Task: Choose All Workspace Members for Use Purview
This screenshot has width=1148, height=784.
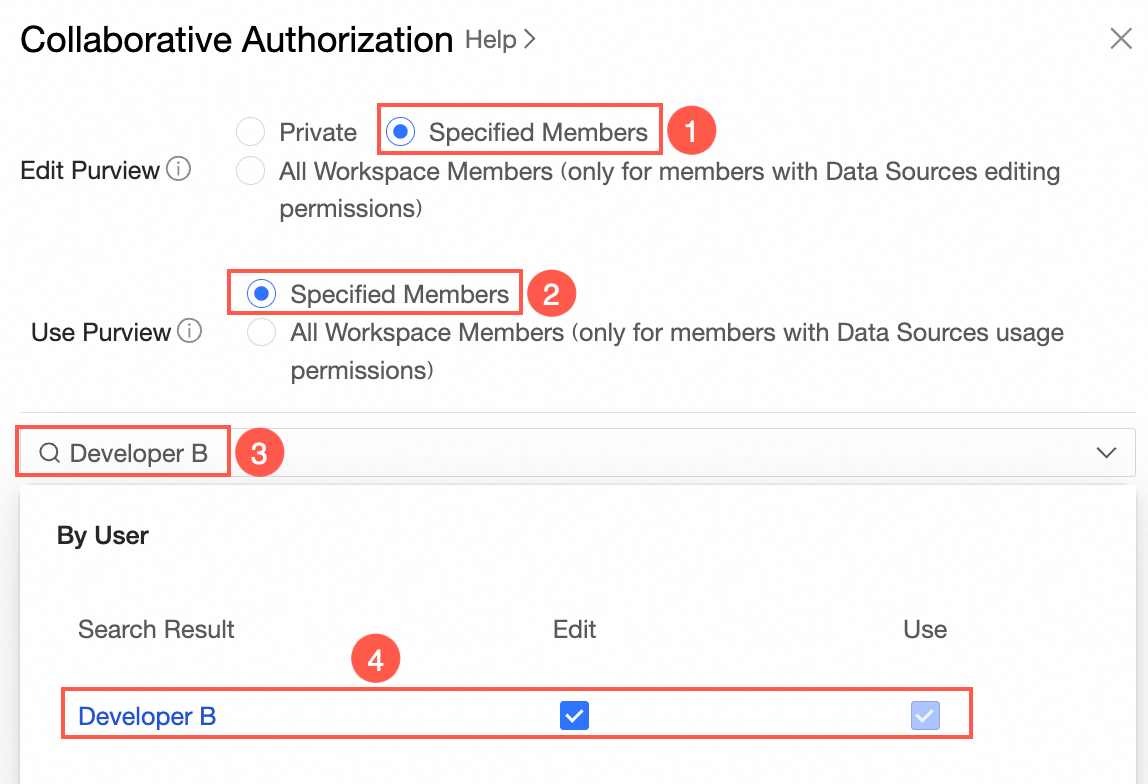Action: [262, 332]
